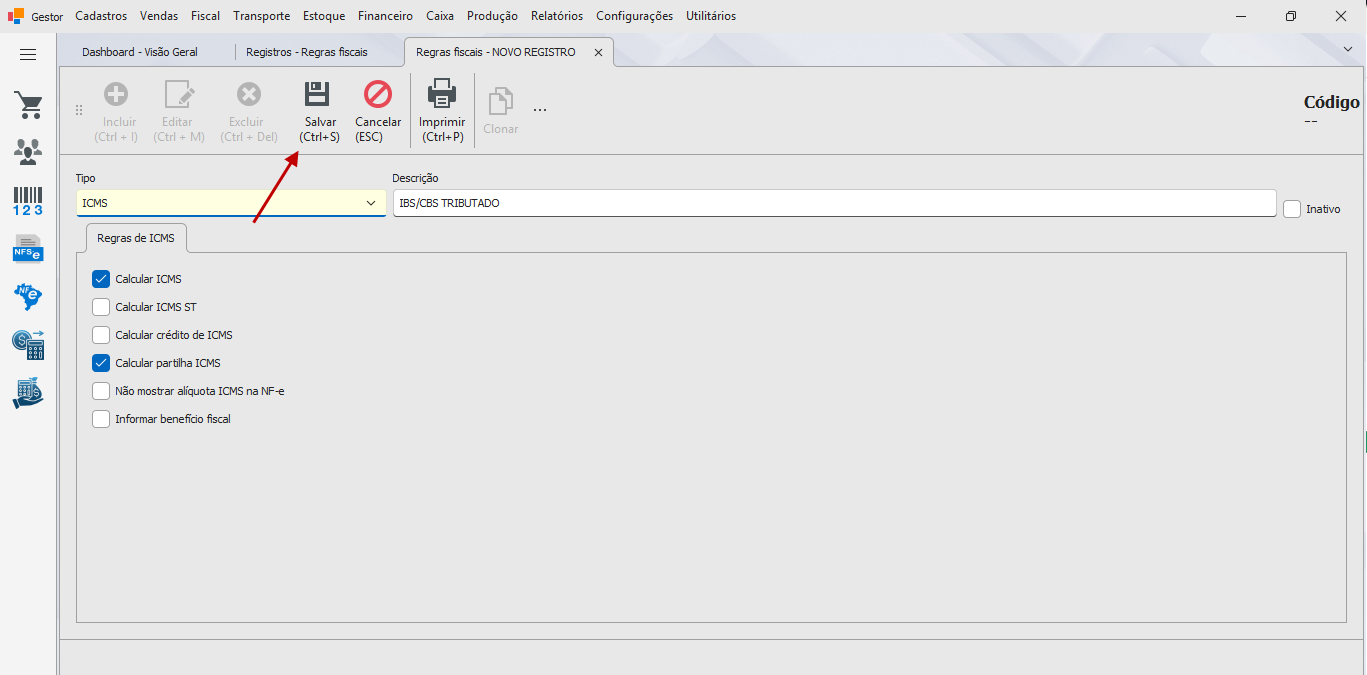Enable Calcular crédito de ICMS checkbox
This screenshot has width=1367, height=675.
click(x=101, y=335)
